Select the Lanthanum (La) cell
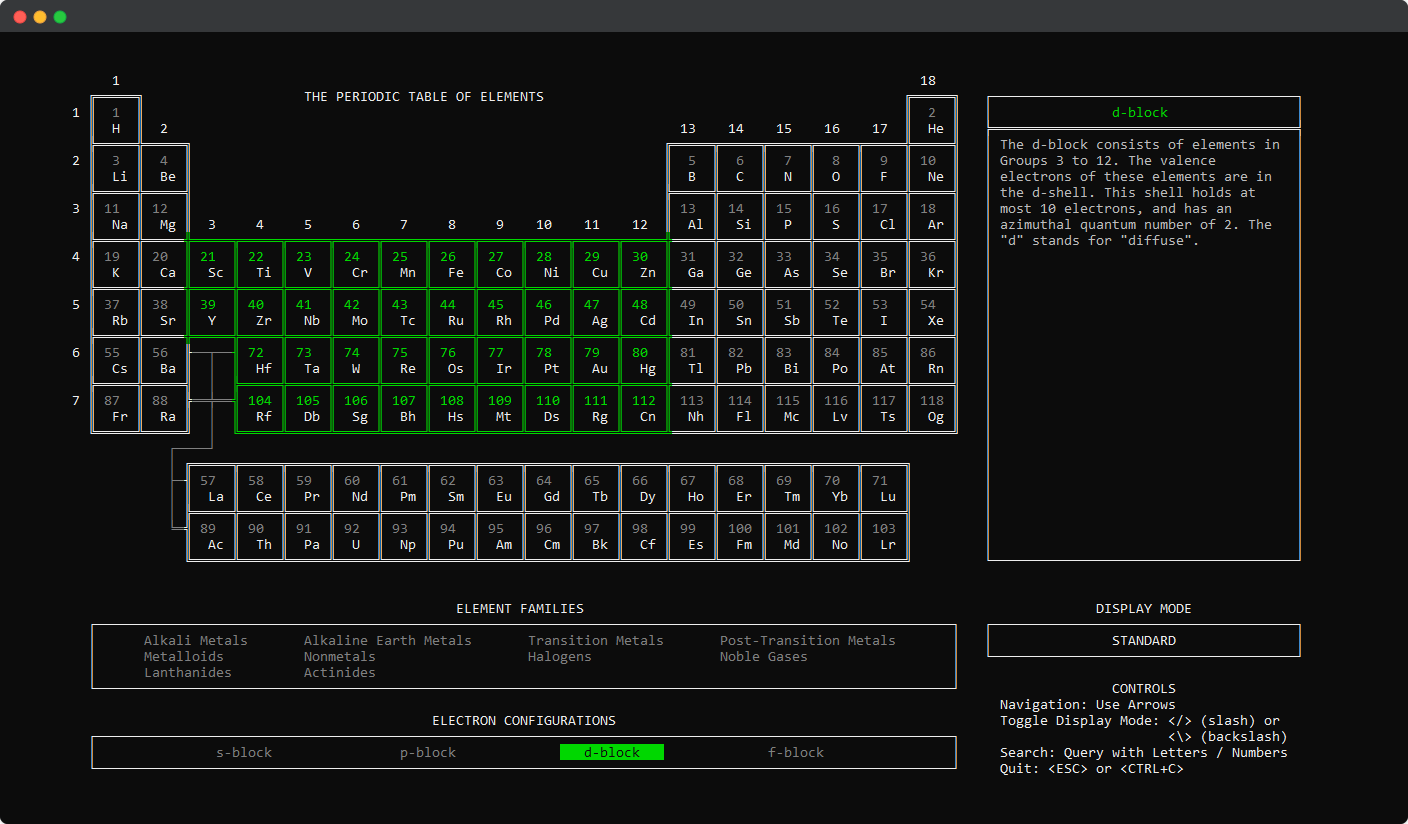The height and width of the screenshot is (824, 1408). (212, 488)
